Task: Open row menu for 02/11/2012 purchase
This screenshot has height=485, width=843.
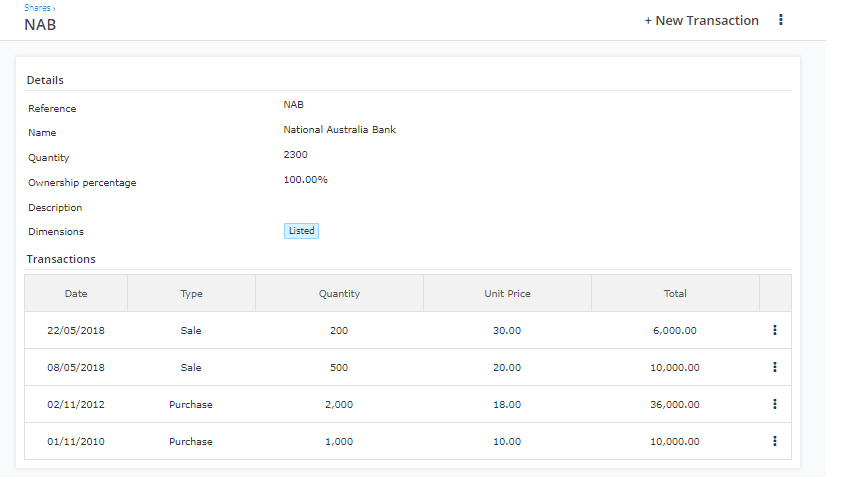Action: [x=775, y=404]
